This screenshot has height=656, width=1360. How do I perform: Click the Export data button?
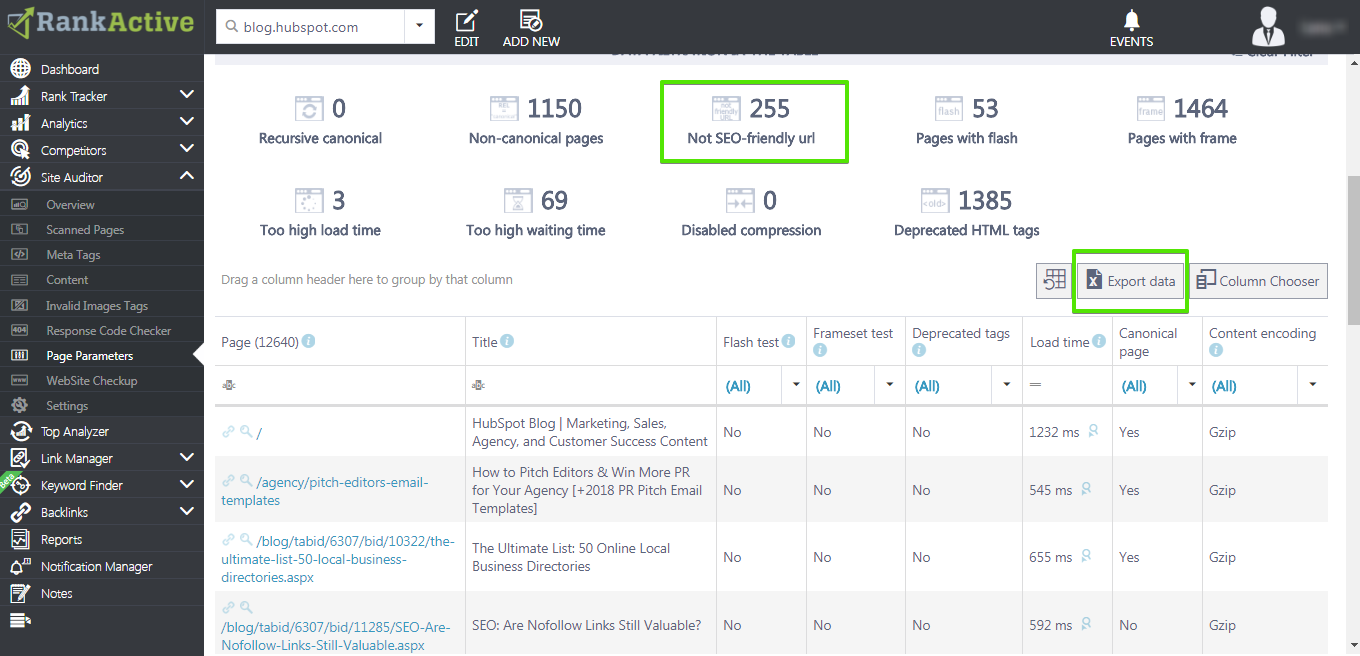pos(1131,281)
